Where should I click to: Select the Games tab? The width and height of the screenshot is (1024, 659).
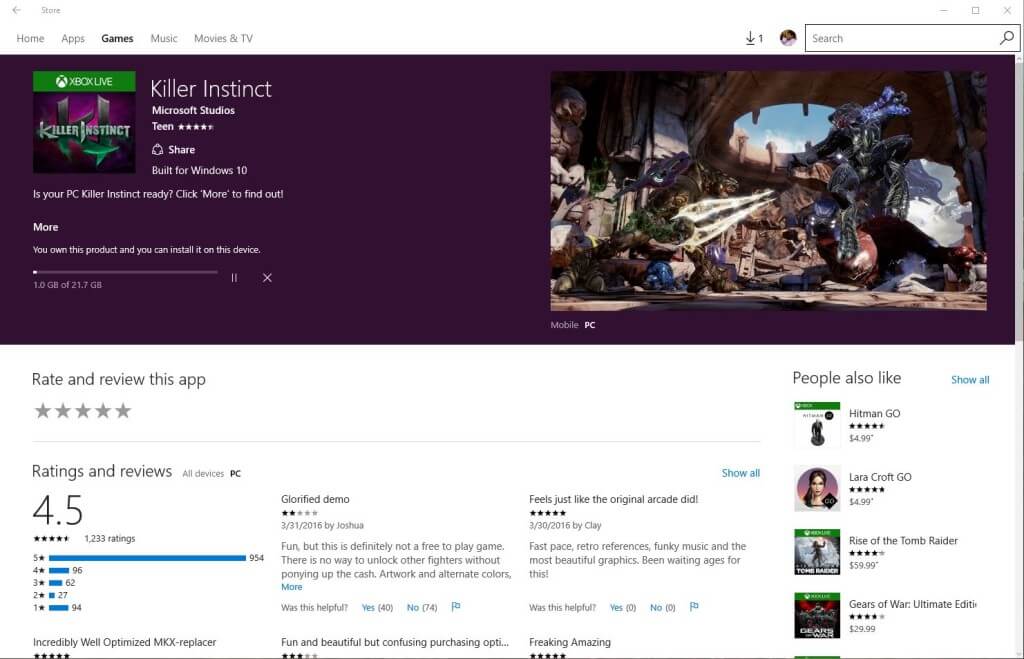[x=118, y=39]
